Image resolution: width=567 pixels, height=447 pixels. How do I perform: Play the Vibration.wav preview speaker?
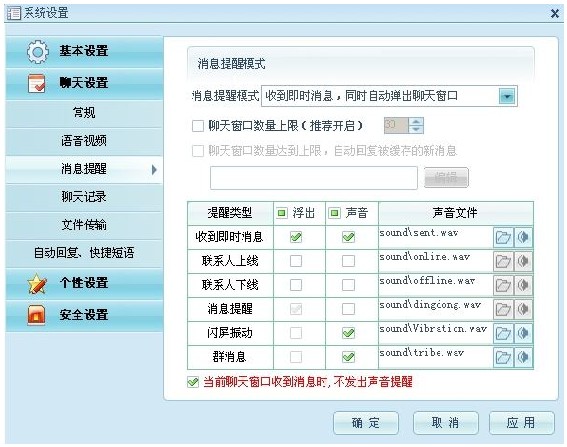[x=523, y=333]
